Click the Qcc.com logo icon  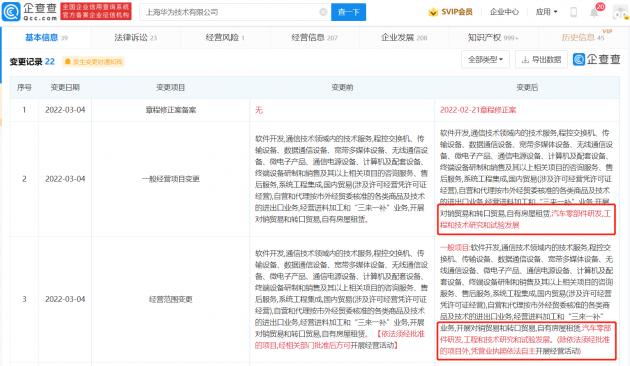pos(11,12)
